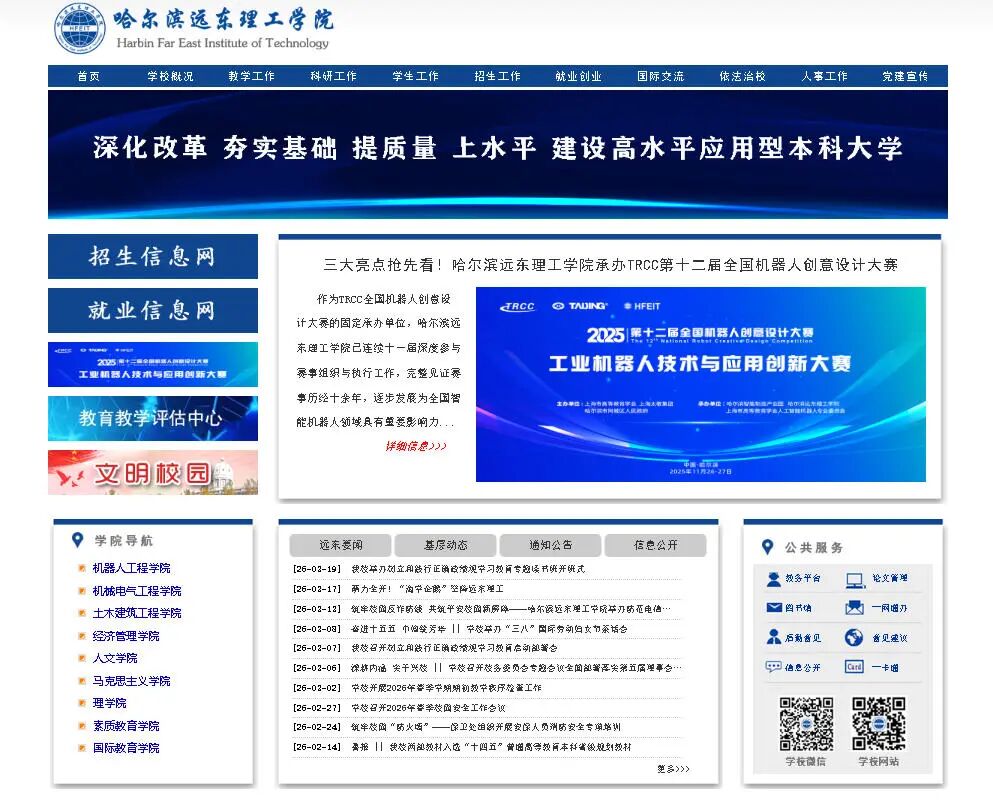The width and height of the screenshot is (993, 801).
Task: Open the 一卡通 card icon
Action: coord(854,667)
